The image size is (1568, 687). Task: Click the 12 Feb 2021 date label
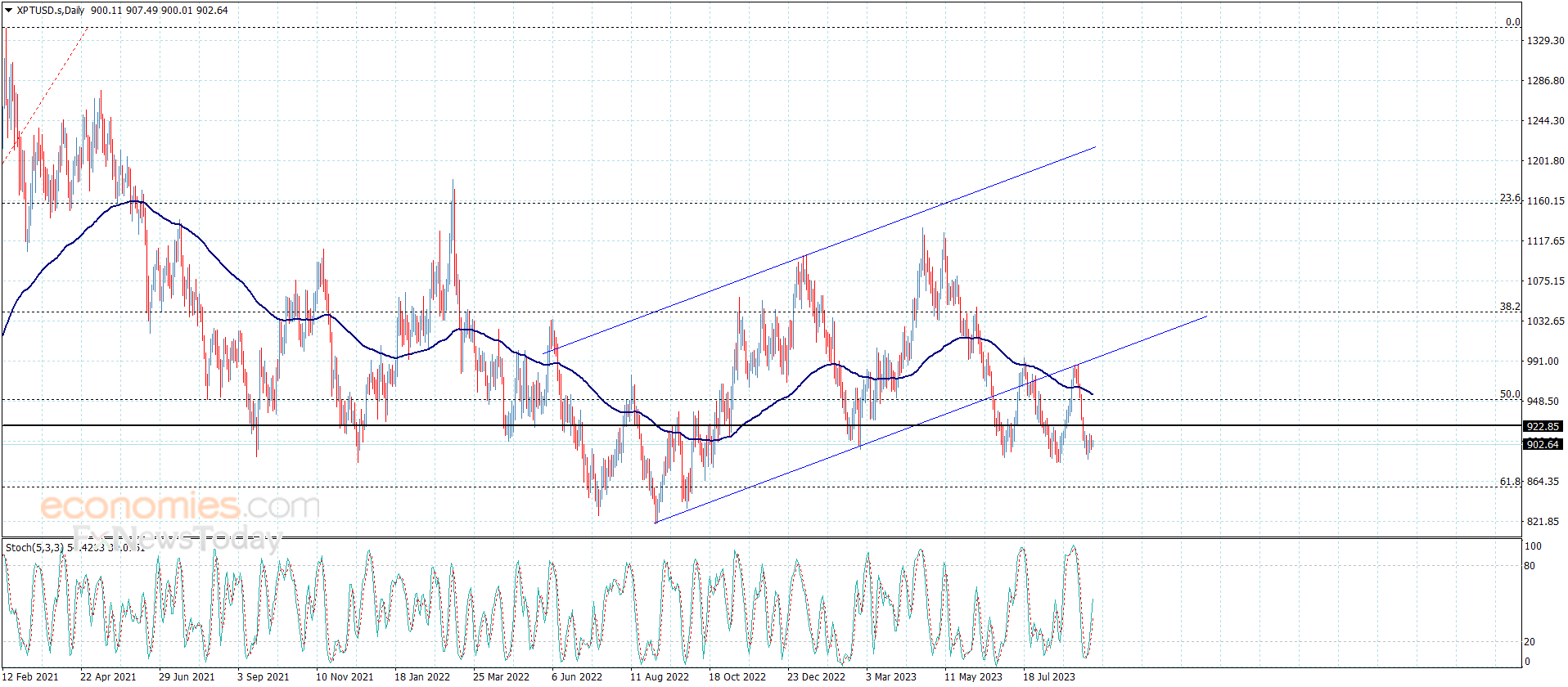pos(31,676)
